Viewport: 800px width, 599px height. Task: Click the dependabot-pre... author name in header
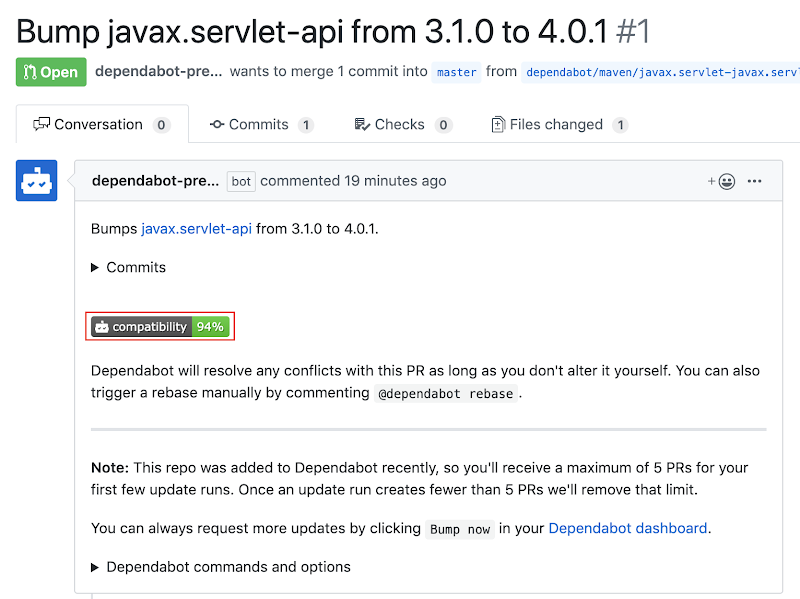159,71
